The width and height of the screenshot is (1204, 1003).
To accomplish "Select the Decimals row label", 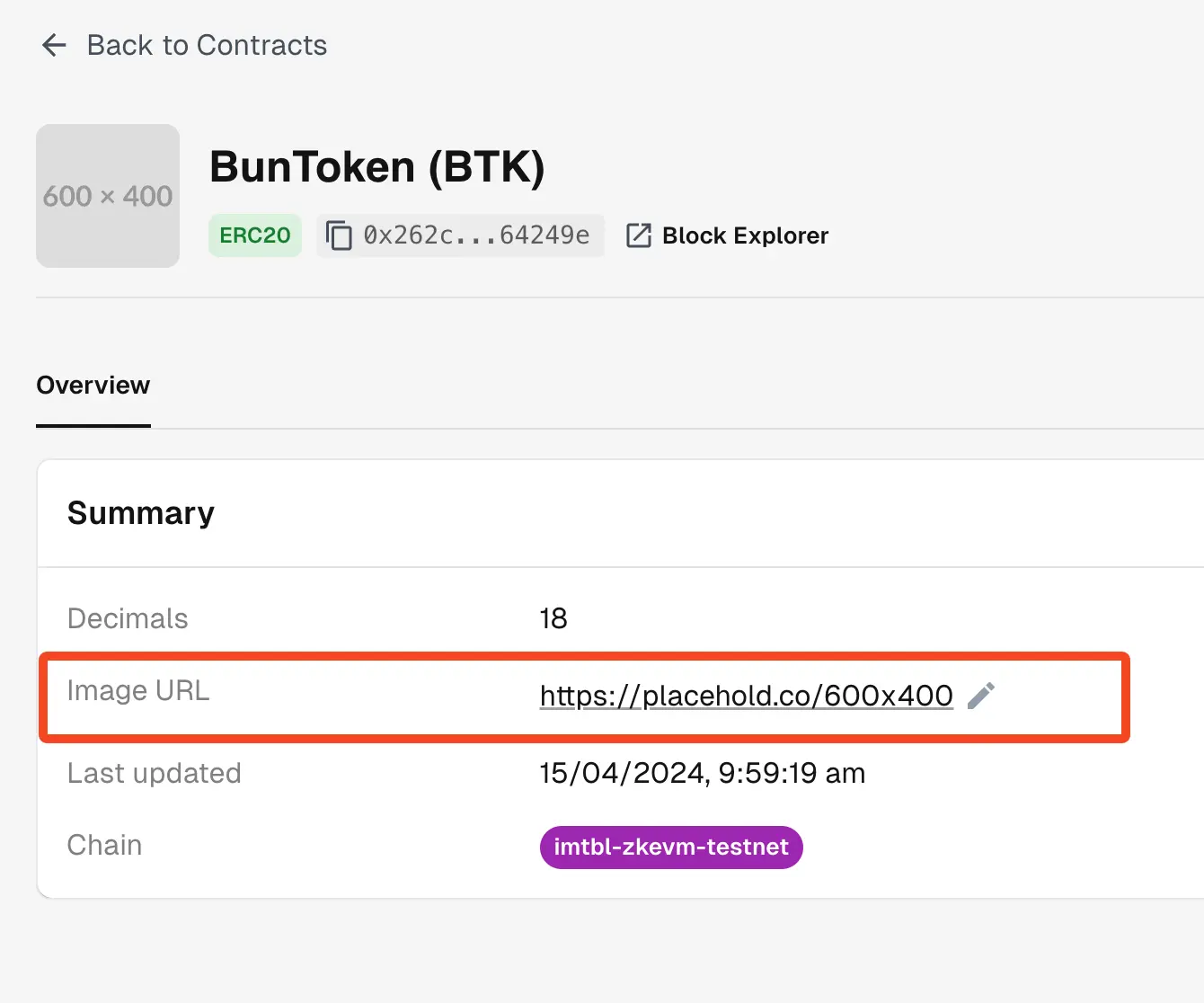I will [128, 618].
